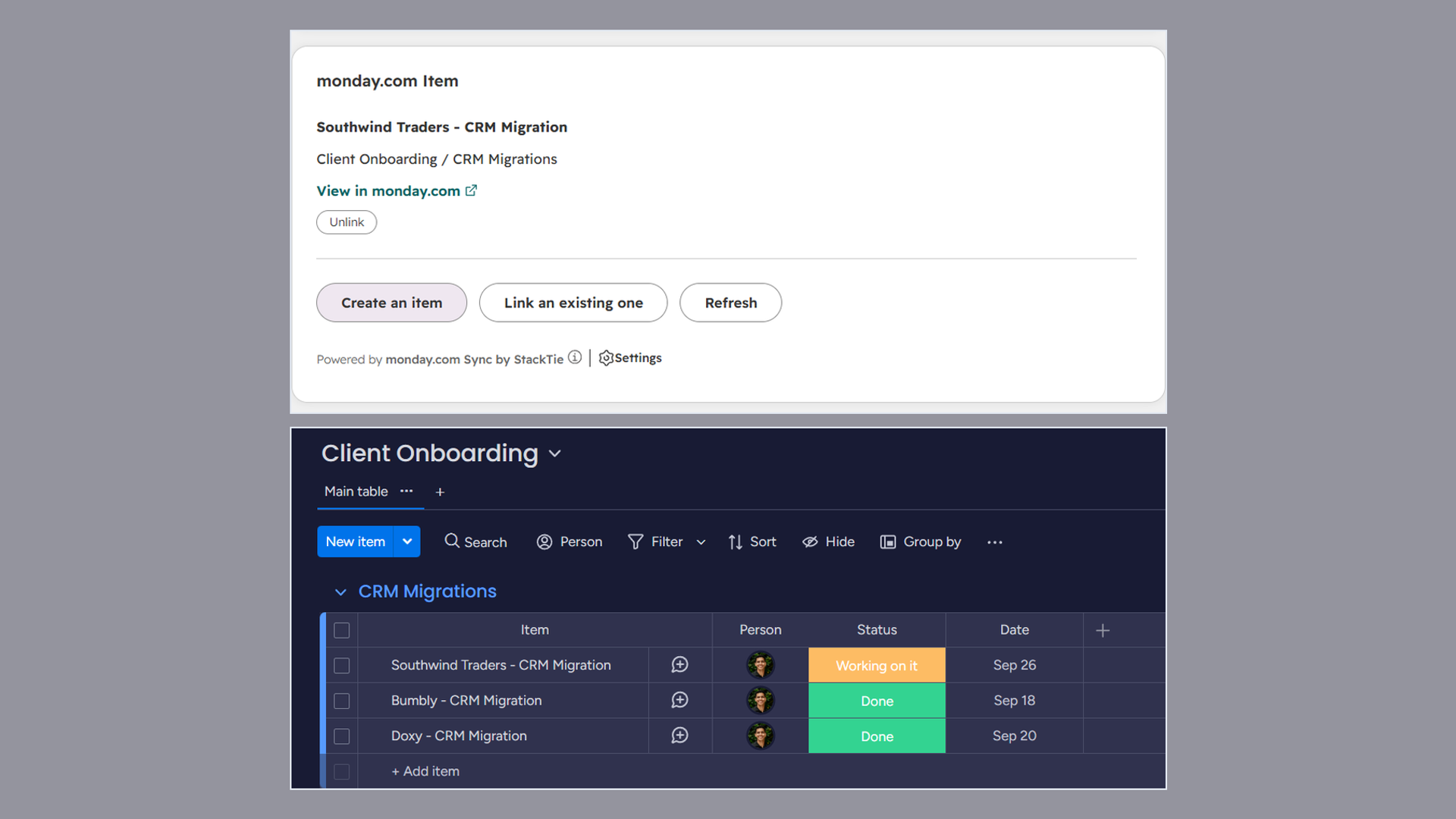This screenshot has width=1456, height=819.
Task: Click Link an existing one button
Action: [x=573, y=303]
